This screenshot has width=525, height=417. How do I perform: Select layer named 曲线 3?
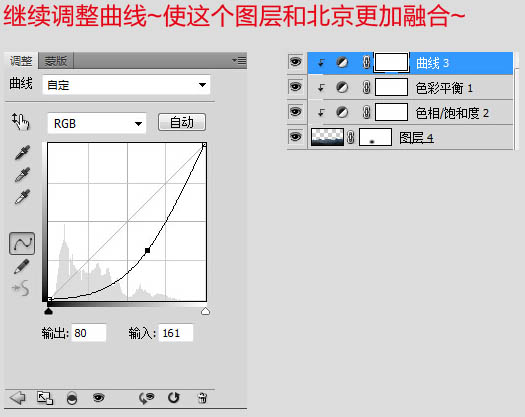432,63
